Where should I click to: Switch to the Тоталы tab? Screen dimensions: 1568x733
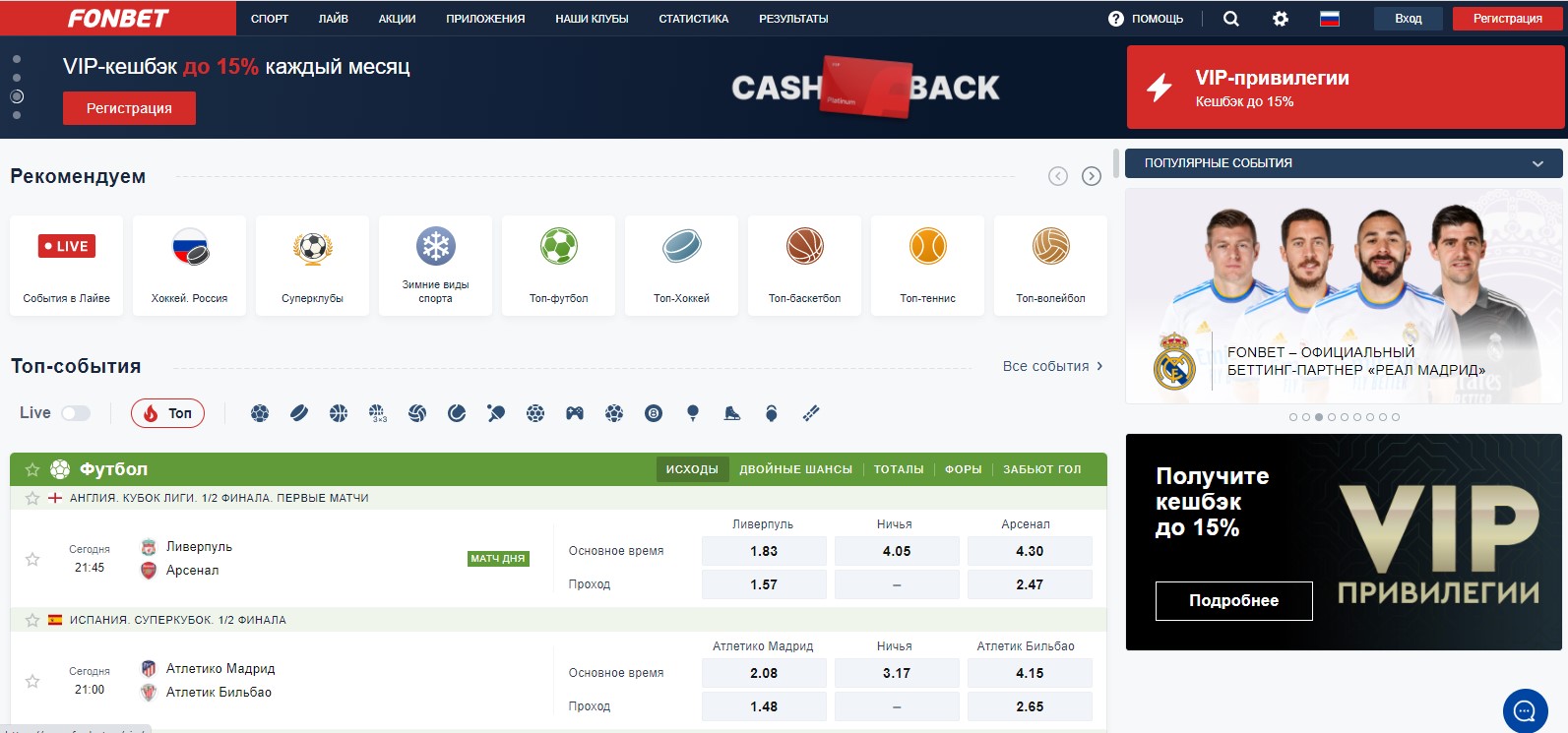point(898,469)
